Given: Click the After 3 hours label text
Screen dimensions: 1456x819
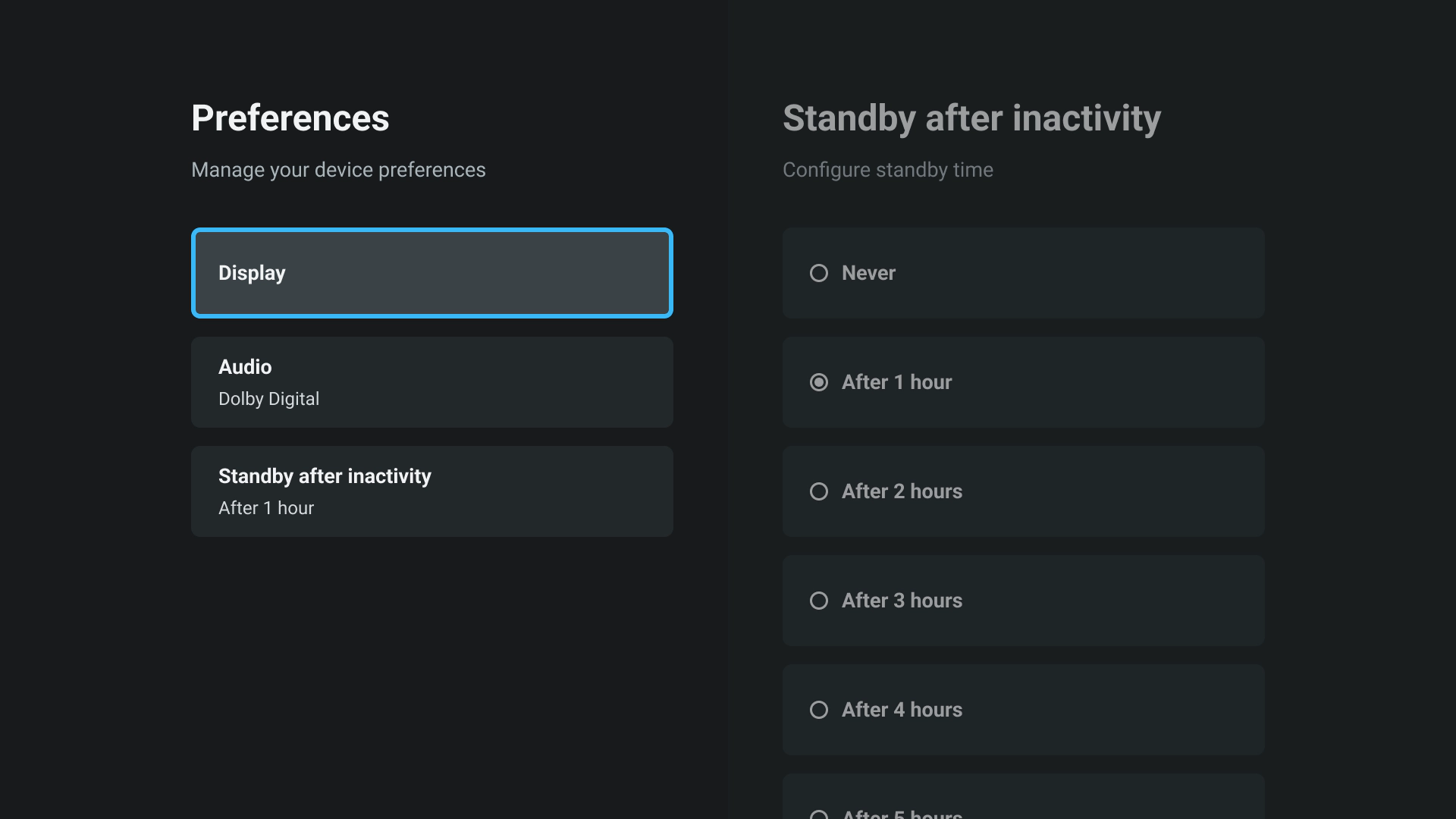Looking at the screenshot, I should [902, 601].
